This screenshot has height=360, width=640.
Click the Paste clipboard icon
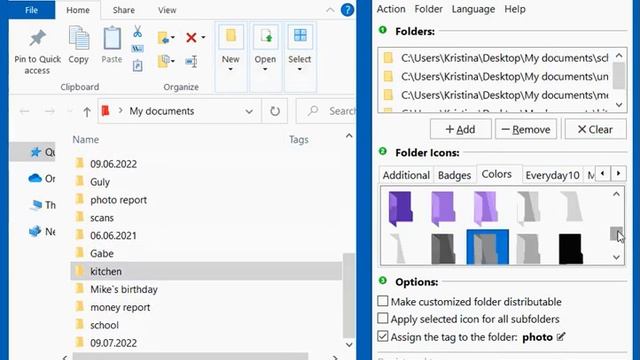tap(112, 38)
